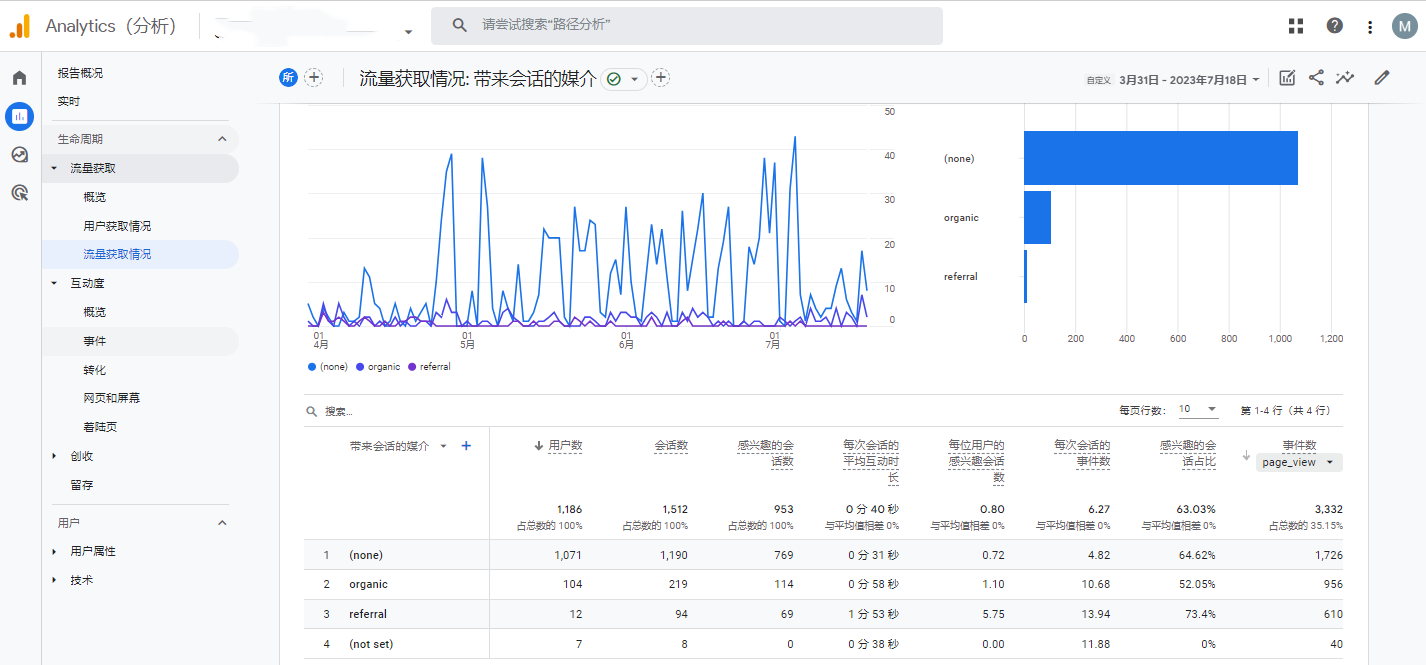This screenshot has width=1426, height=665.
Task: Open the Help question mark icon
Action: (x=1334, y=26)
